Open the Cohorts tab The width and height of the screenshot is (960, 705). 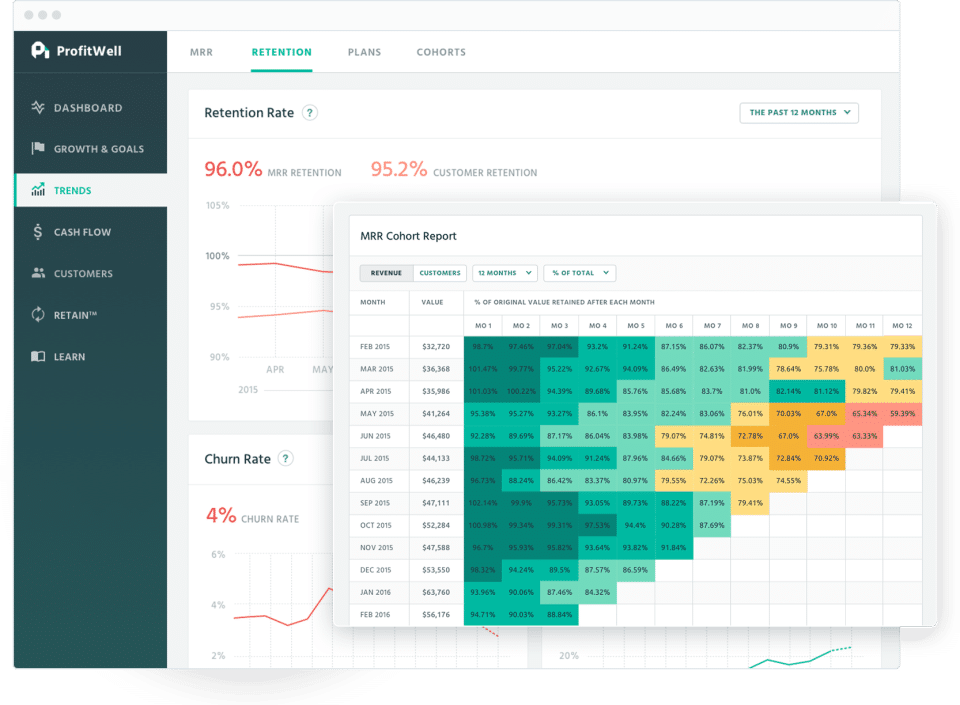441,52
